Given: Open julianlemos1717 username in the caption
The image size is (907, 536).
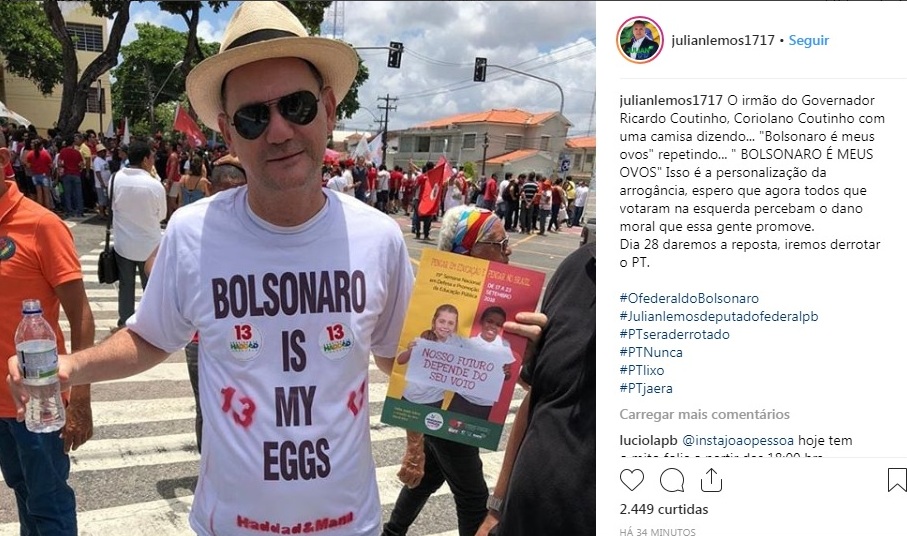Looking at the screenshot, I should point(671,101).
